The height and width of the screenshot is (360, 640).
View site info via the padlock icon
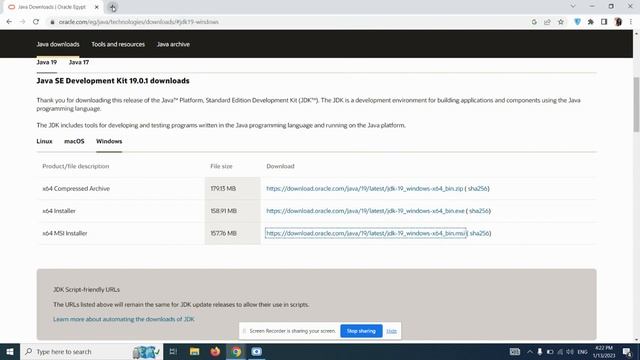click(x=52, y=22)
